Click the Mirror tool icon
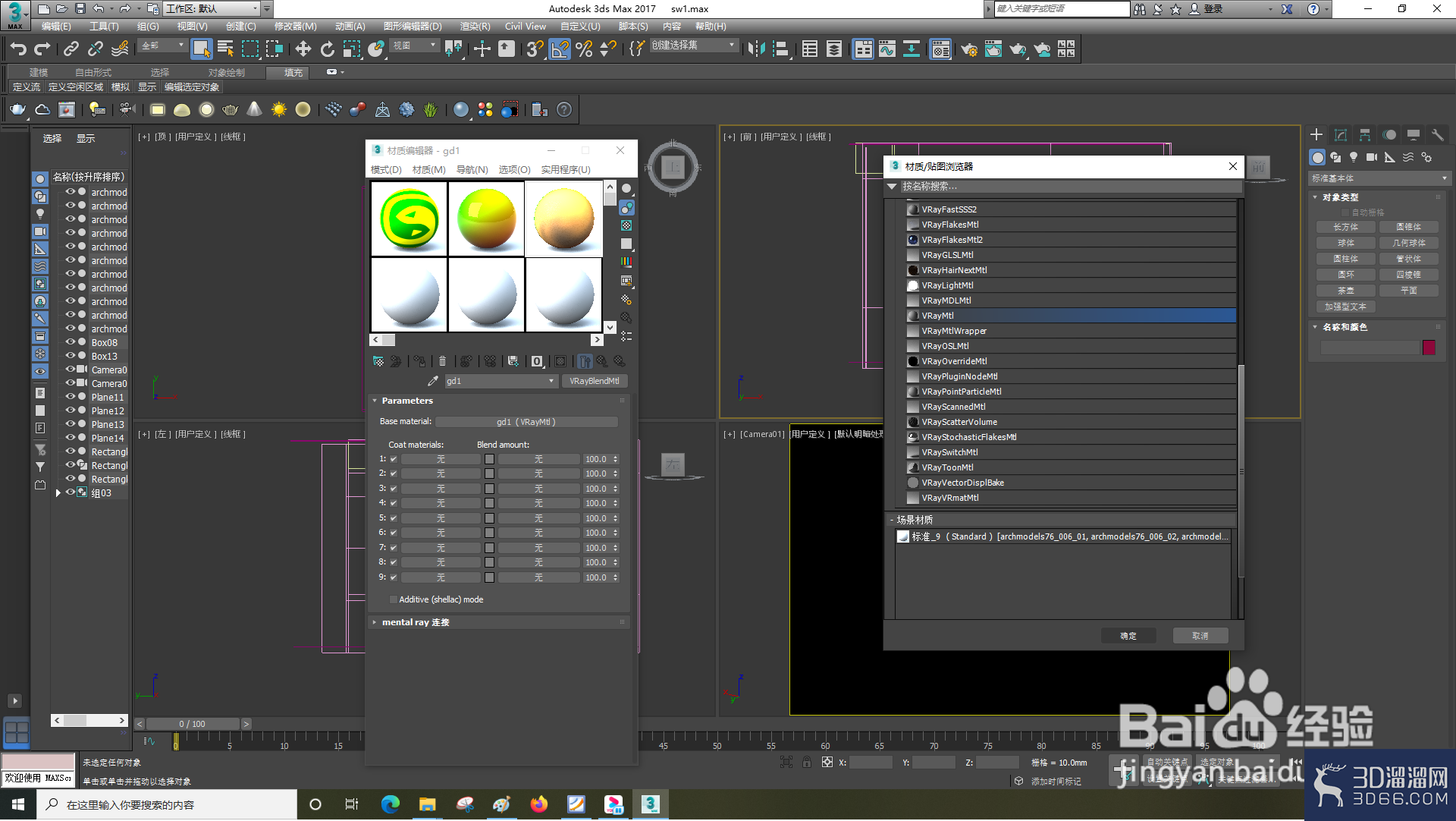This screenshot has height=821, width=1456. 756,49
